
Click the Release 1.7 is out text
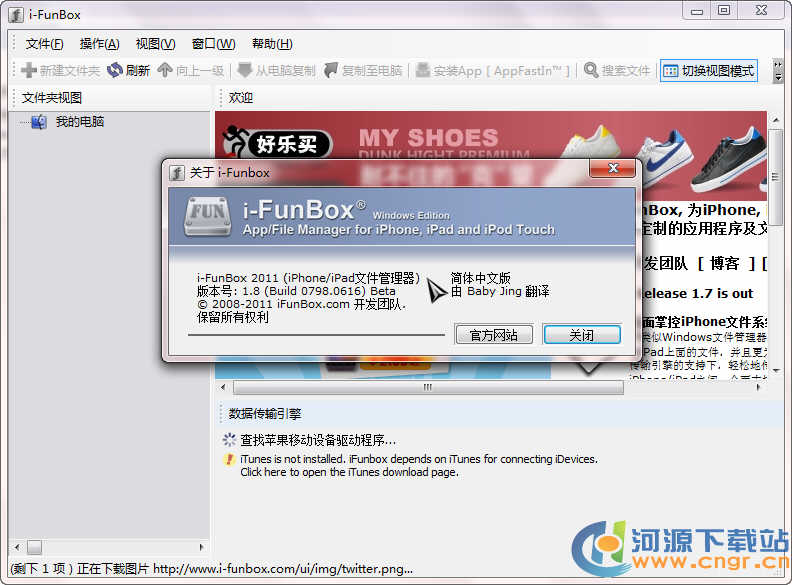pyautogui.click(x=697, y=294)
